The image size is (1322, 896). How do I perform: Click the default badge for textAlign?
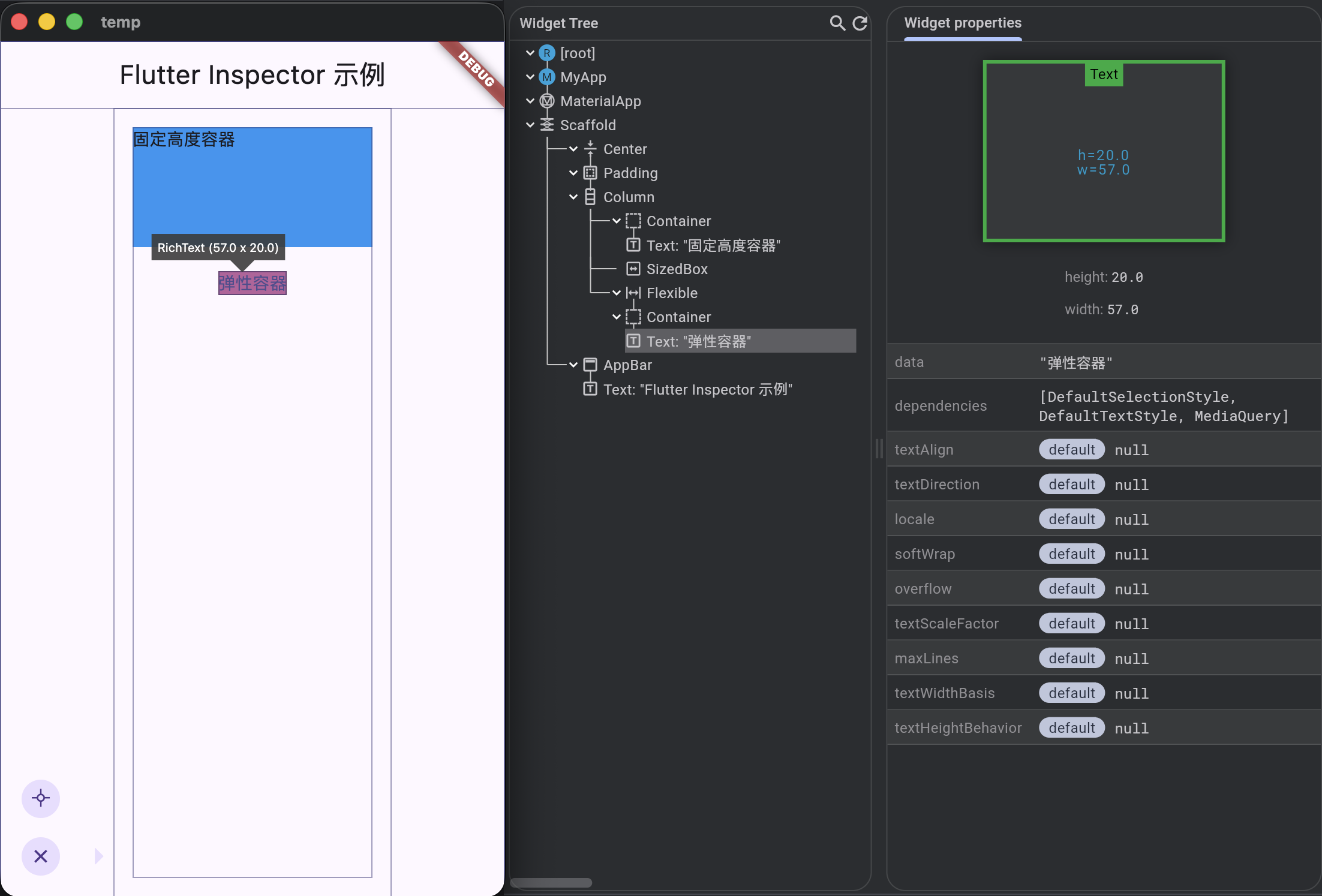(x=1072, y=450)
